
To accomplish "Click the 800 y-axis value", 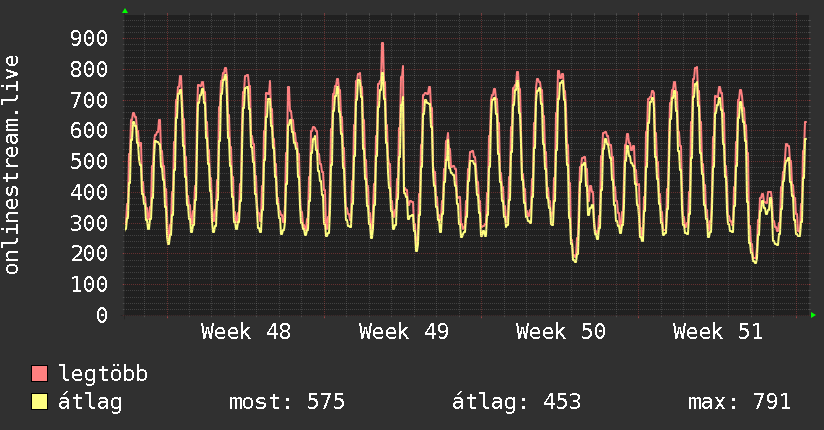I will (x=89, y=69).
